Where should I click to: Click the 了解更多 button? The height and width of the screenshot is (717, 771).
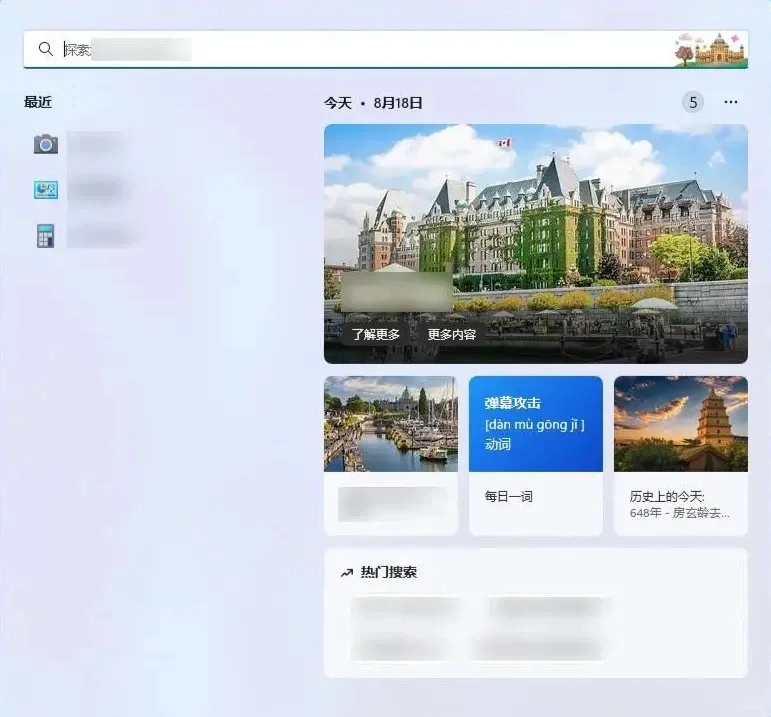click(376, 334)
